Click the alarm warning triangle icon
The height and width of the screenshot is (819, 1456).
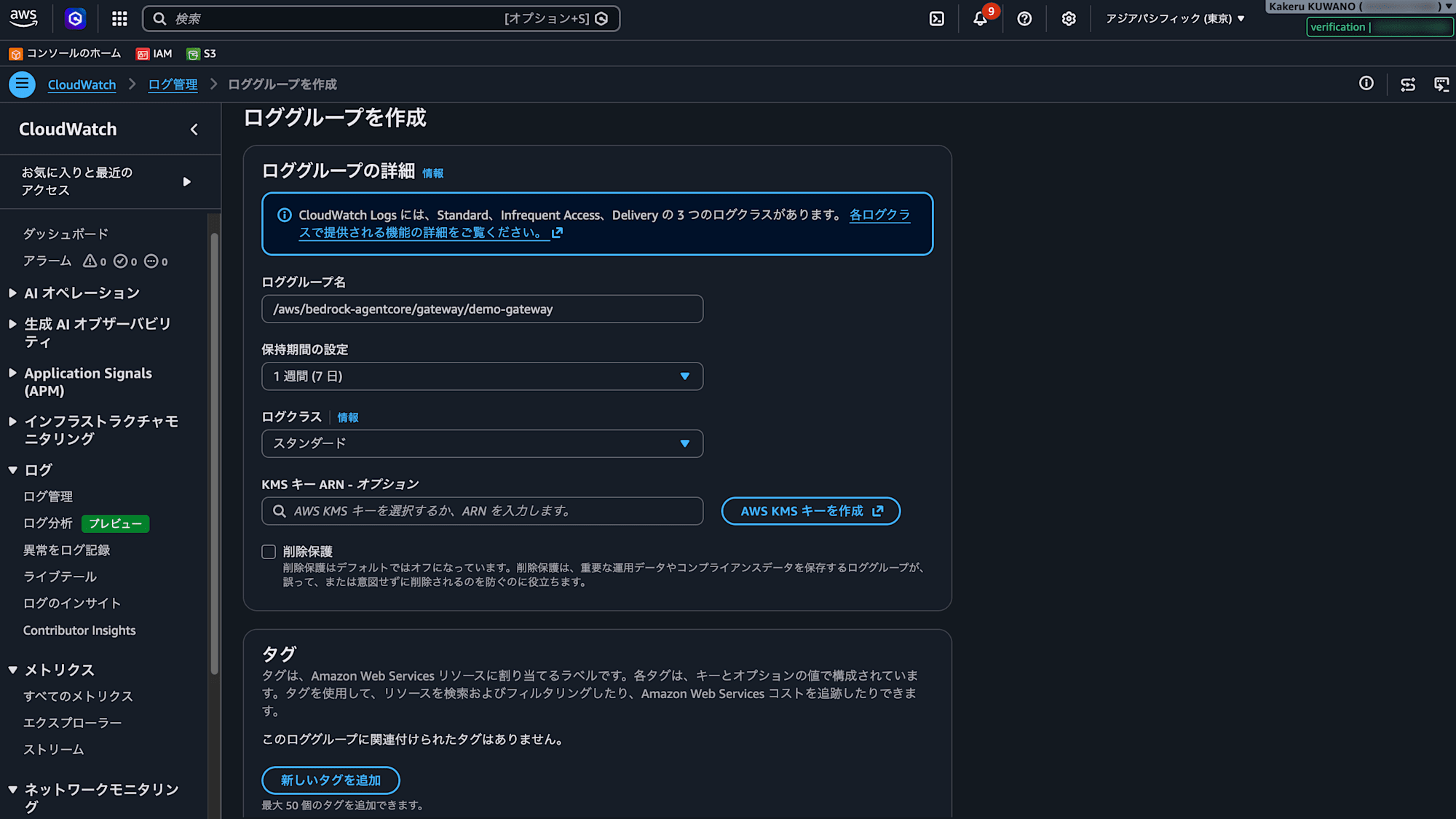click(x=90, y=261)
